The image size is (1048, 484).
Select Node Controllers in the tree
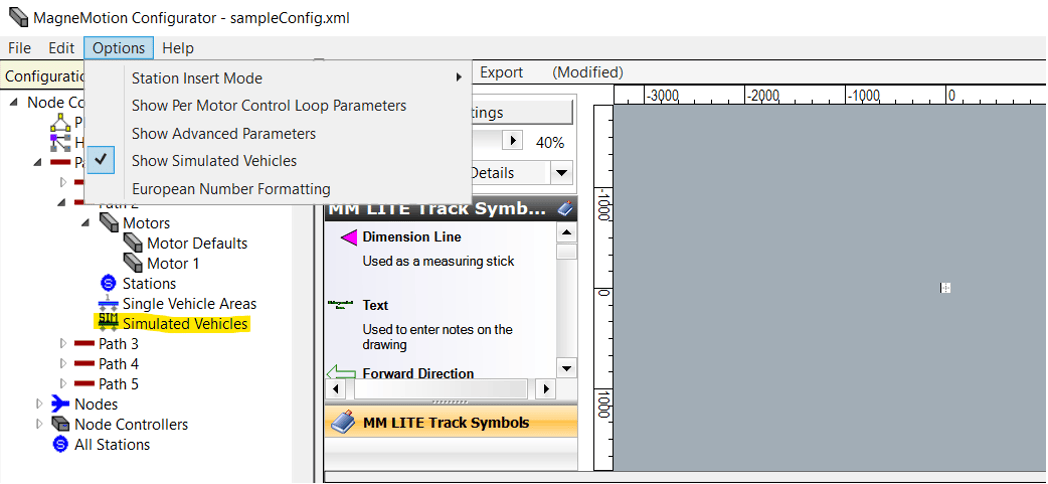coord(131,424)
